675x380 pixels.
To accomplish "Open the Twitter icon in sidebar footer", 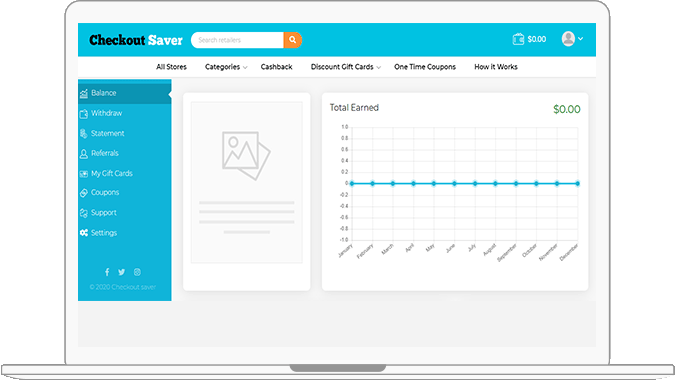I will pos(122,272).
